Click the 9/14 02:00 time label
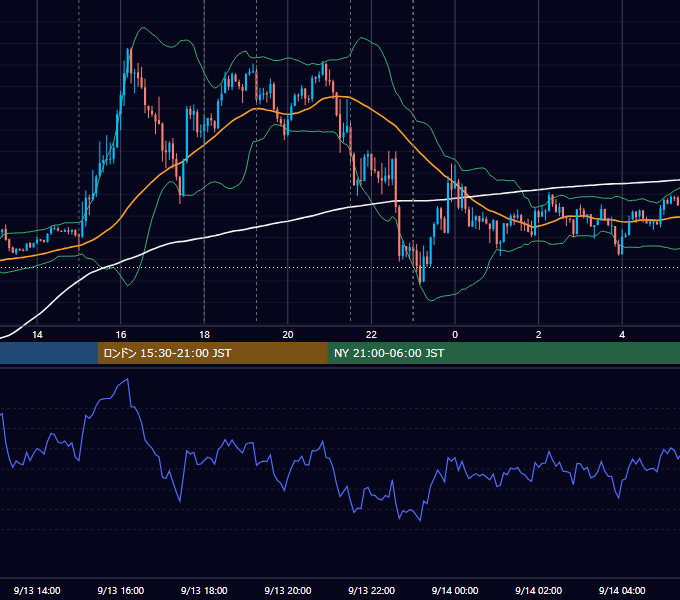The height and width of the screenshot is (600, 680). pos(538,590)
